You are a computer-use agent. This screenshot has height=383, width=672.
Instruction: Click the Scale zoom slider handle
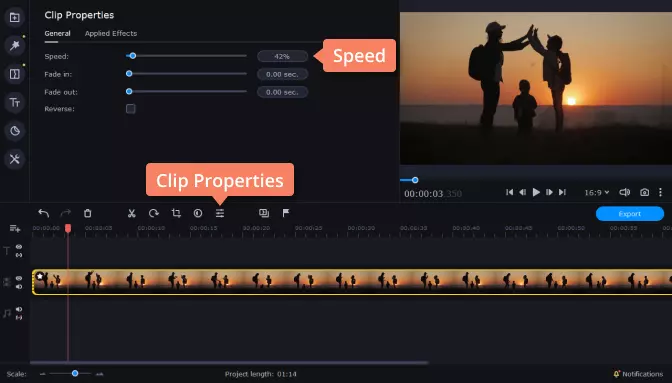click(x=75, y=374)
